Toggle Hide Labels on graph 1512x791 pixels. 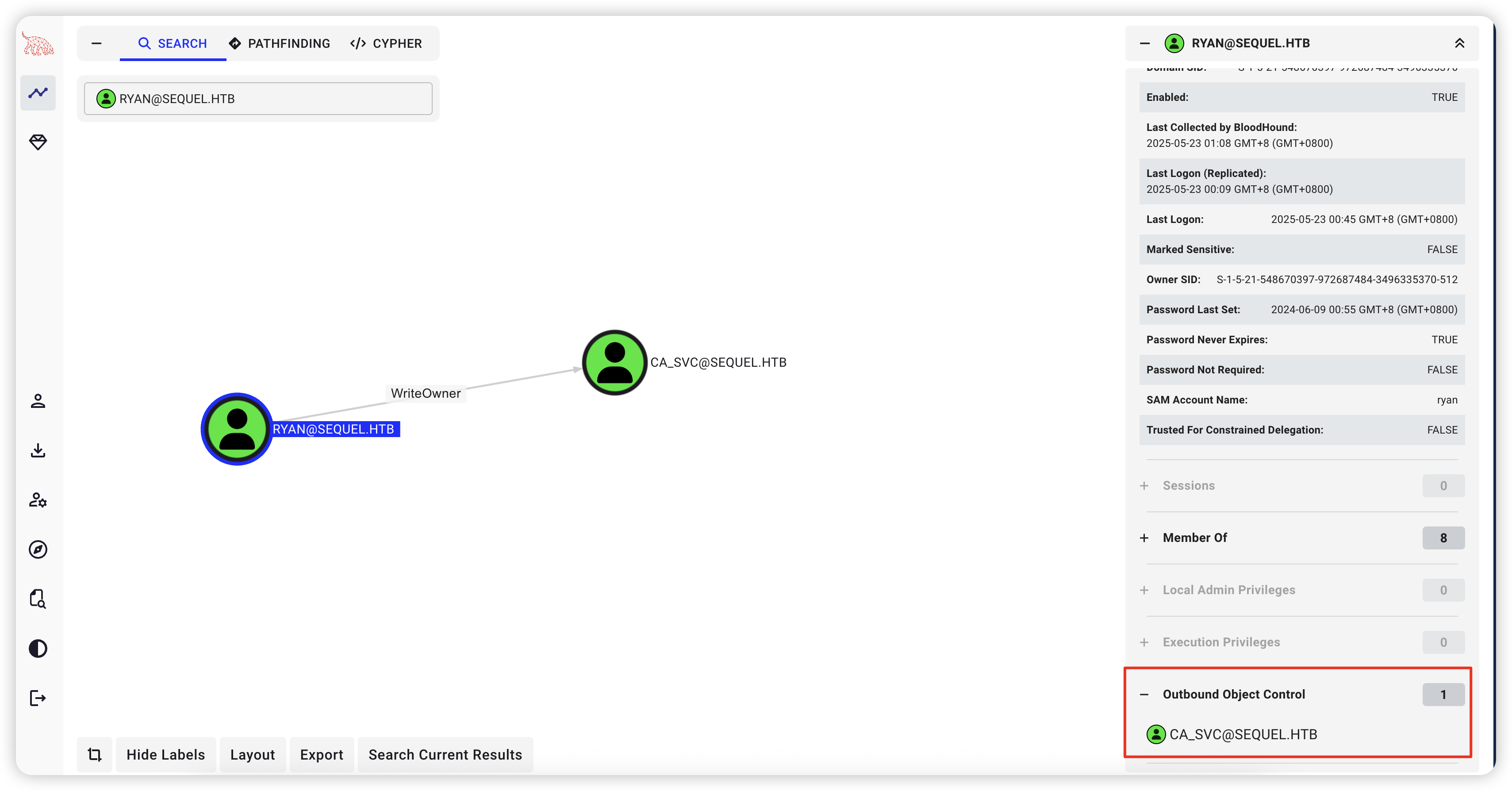click(165, 755)
